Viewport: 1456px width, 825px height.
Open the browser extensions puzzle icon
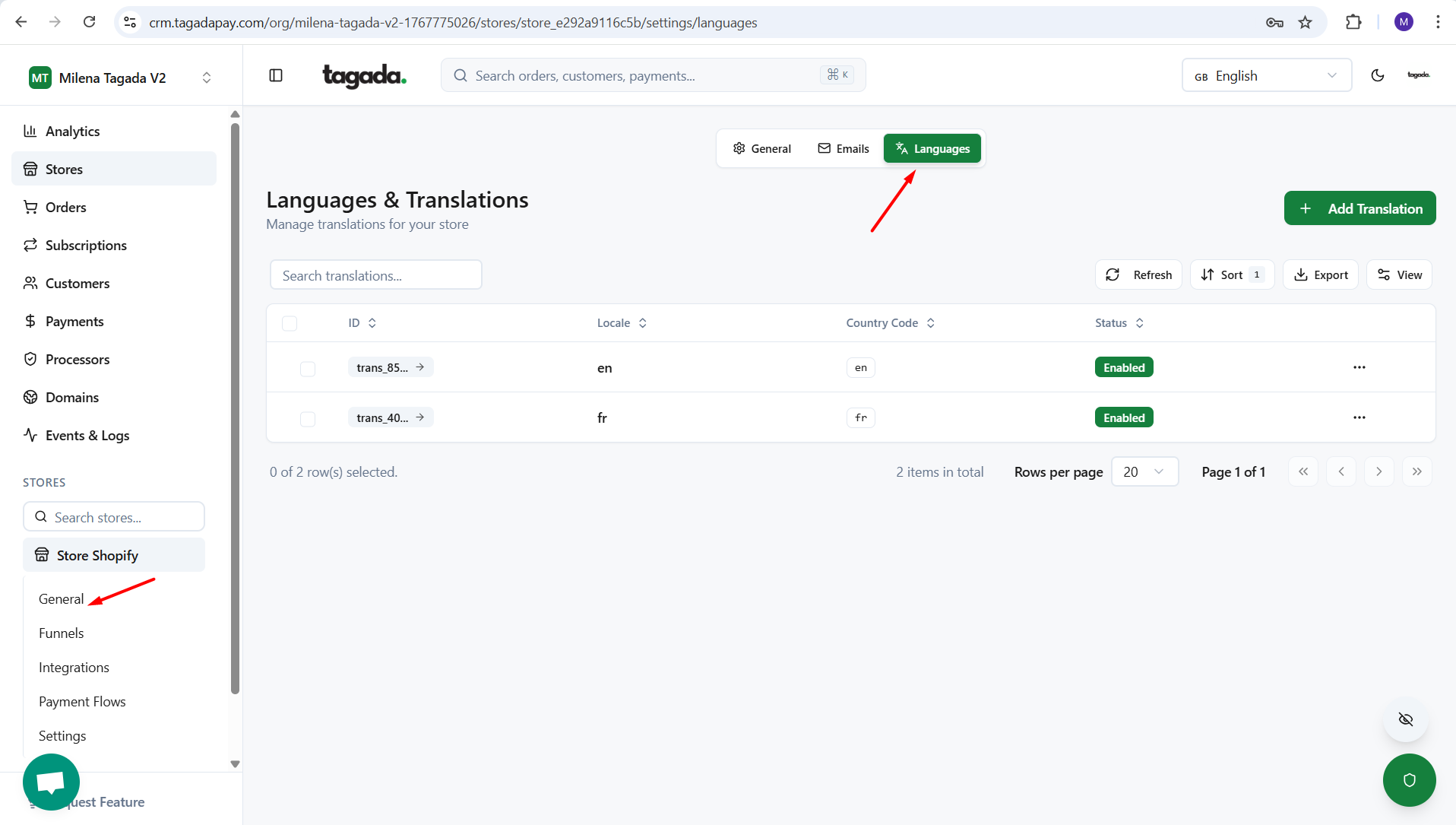[x=1353, y=22]
